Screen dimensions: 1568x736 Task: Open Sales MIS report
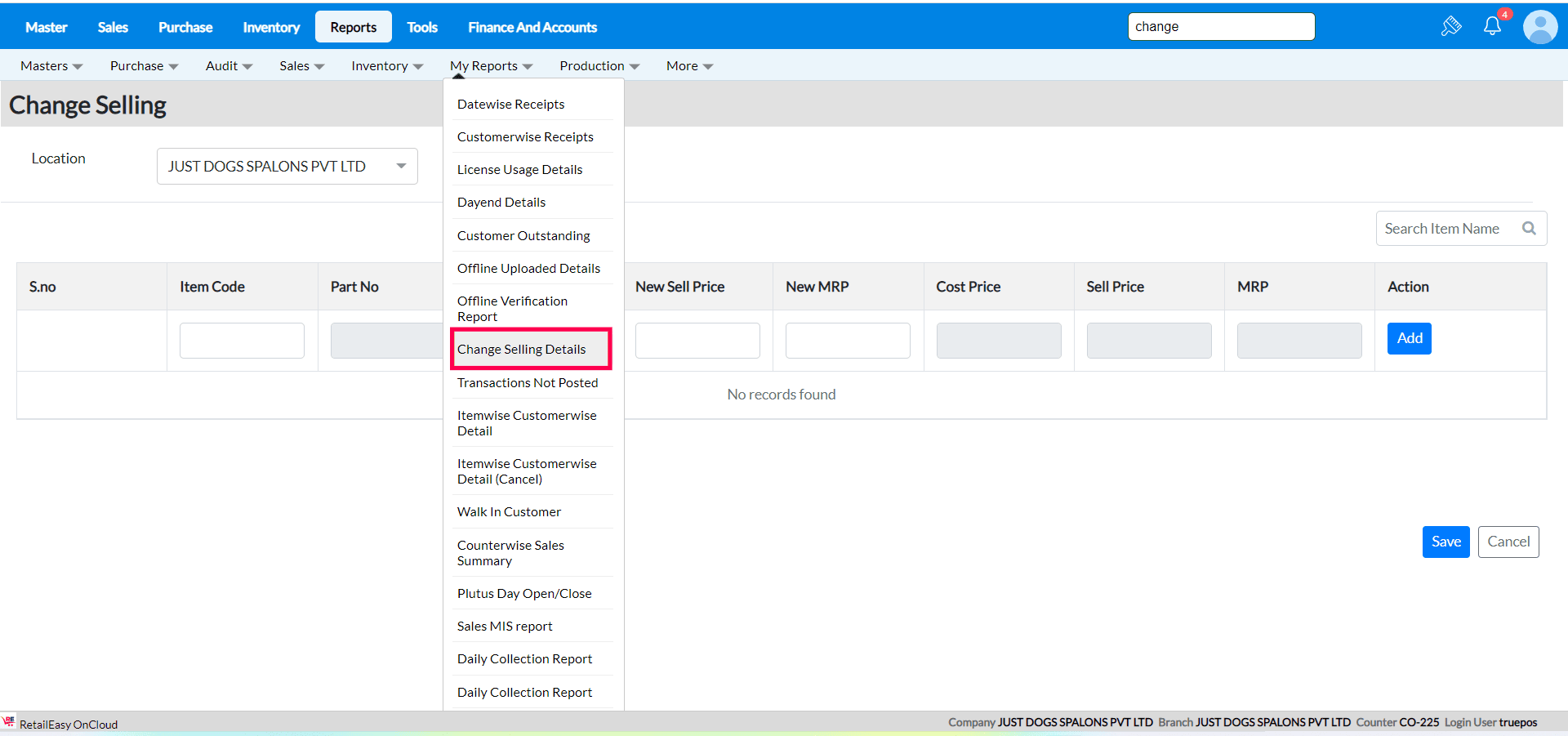[x=505, y=627]
